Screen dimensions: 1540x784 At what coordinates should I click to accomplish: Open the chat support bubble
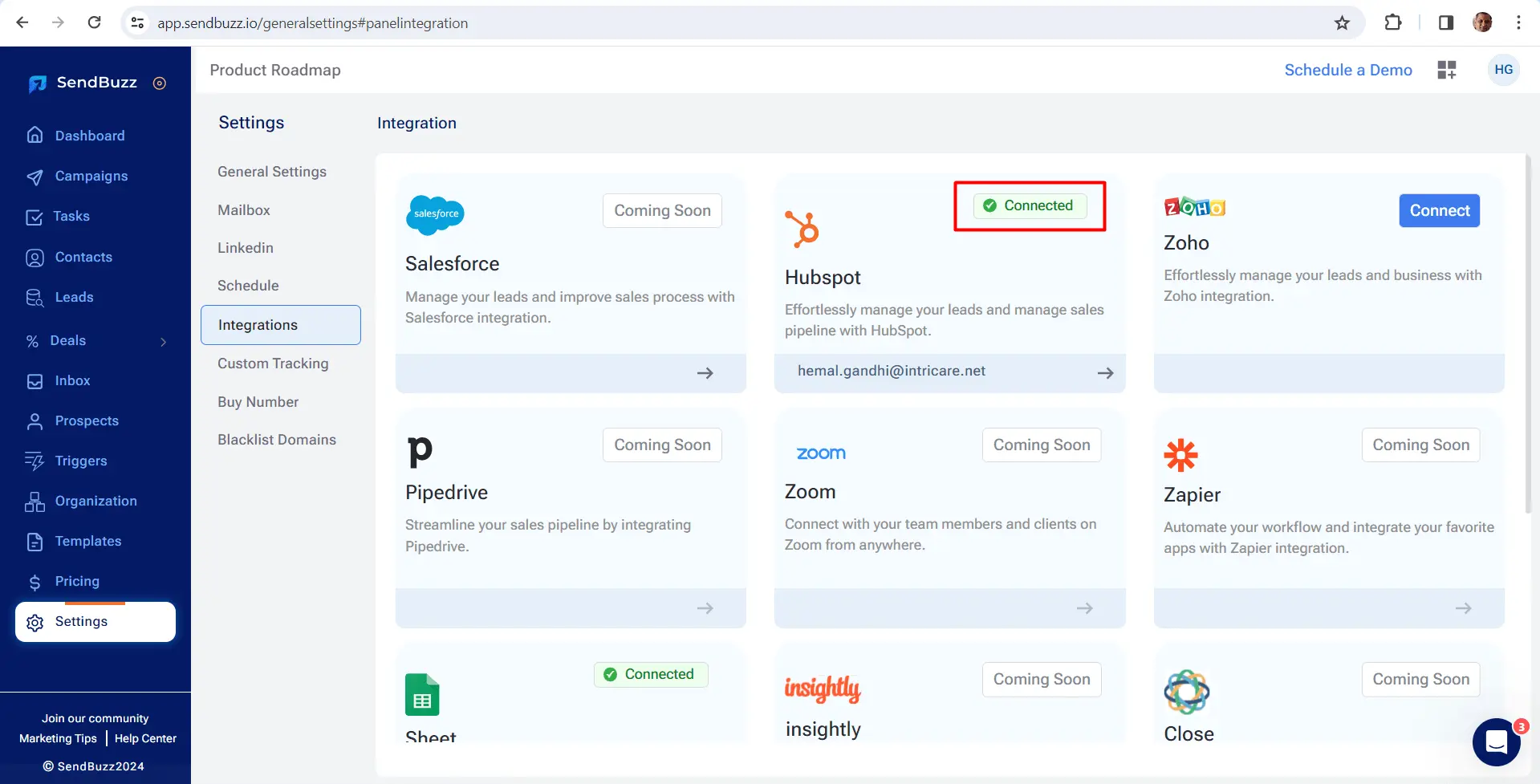(x=1497, y=742)
